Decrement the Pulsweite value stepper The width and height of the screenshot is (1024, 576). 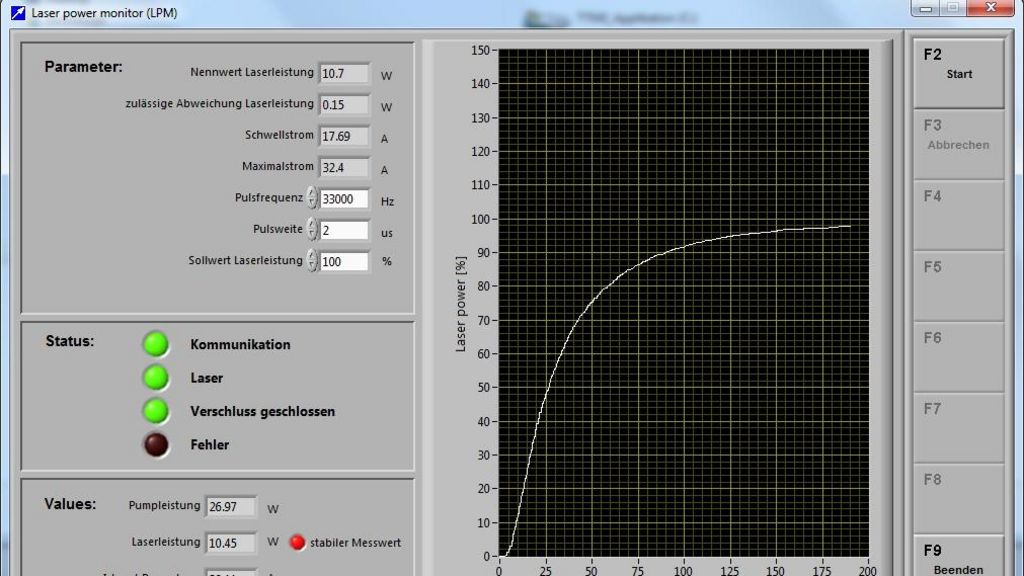tap(311, 233)
